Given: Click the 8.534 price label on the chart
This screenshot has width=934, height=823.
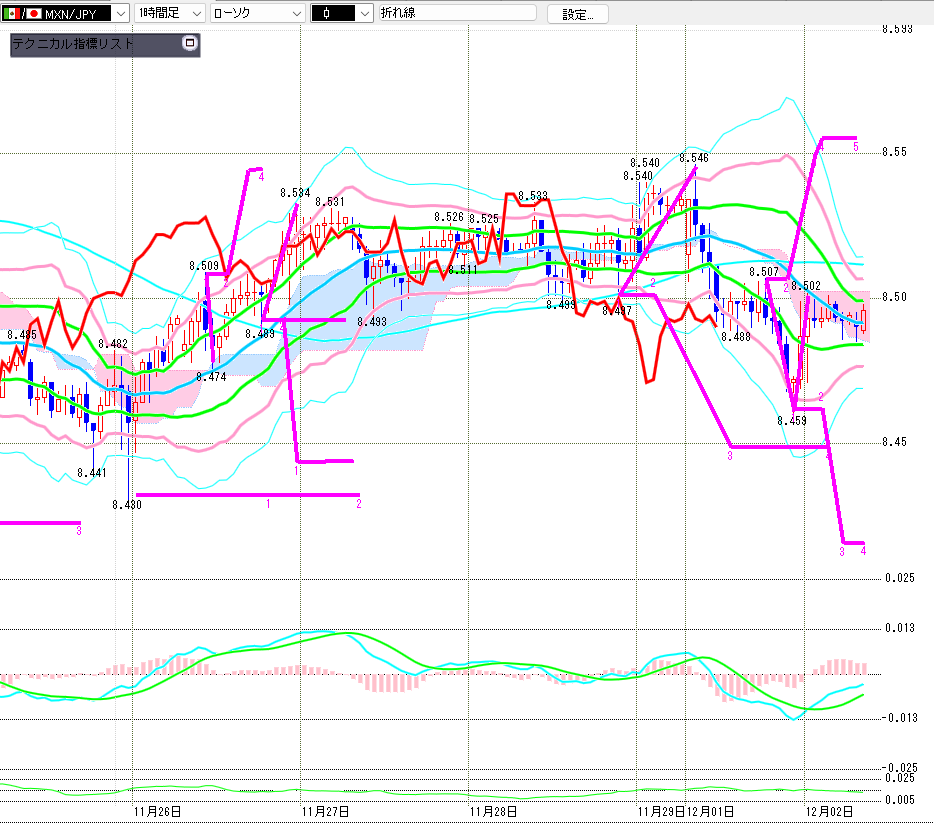Looking at the screenshot, I should coord(295,192).
